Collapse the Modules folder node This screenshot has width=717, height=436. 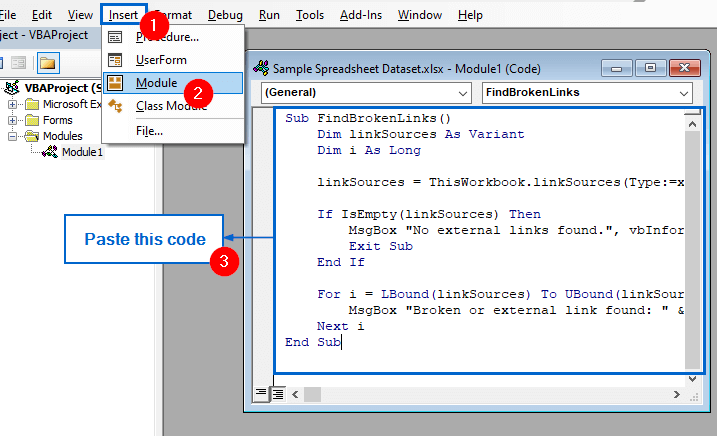[x=13, y=136]
